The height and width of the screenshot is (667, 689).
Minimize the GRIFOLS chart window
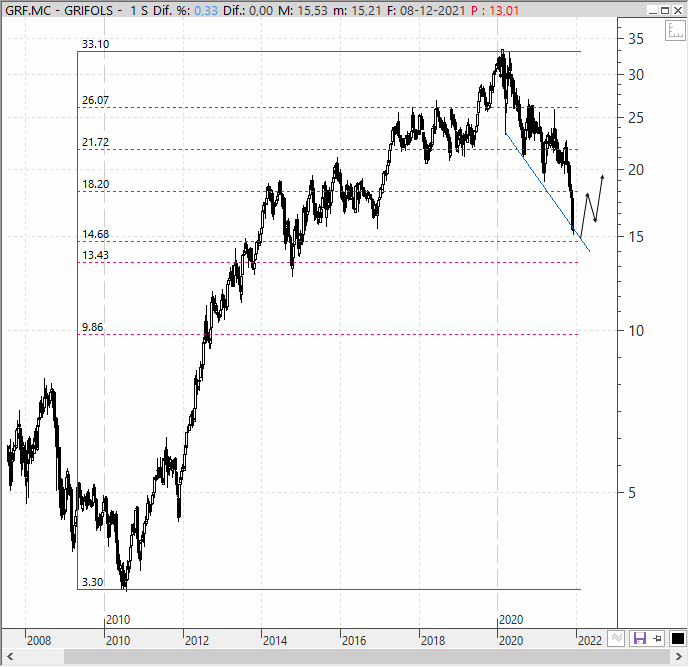(x=653, y=10)
